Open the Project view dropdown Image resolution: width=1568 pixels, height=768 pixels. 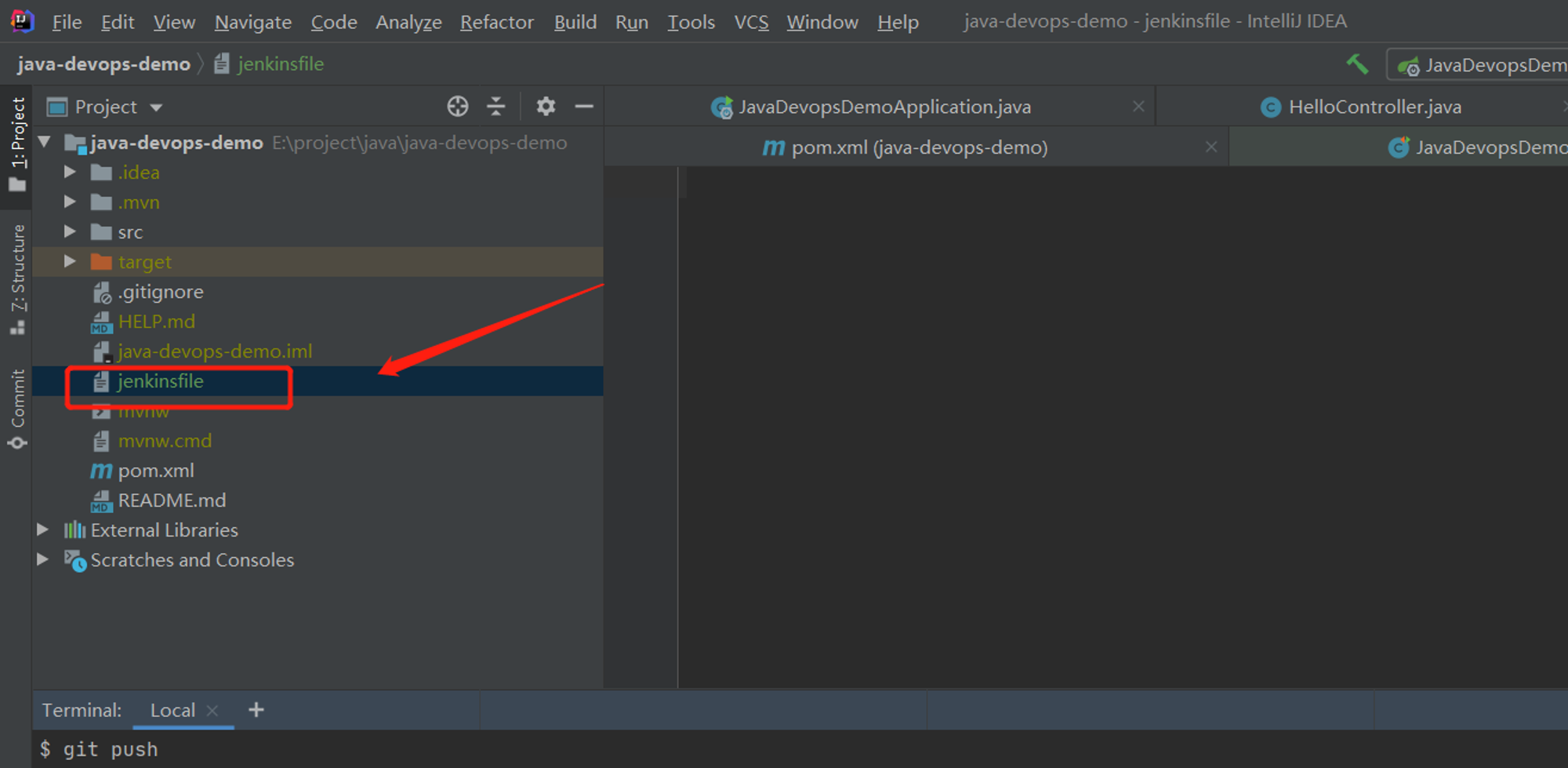156,107
